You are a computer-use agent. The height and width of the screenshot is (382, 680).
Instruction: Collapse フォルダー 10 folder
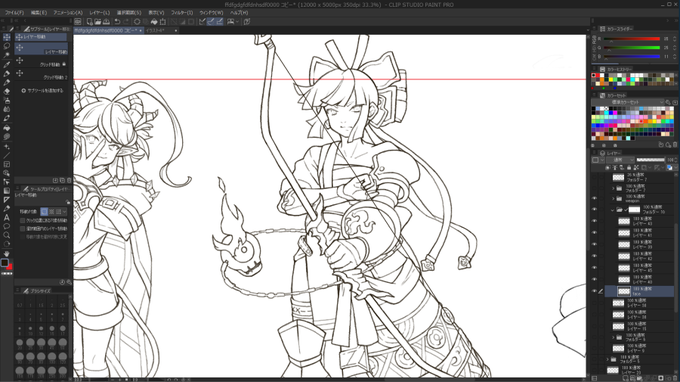point(613,210)
